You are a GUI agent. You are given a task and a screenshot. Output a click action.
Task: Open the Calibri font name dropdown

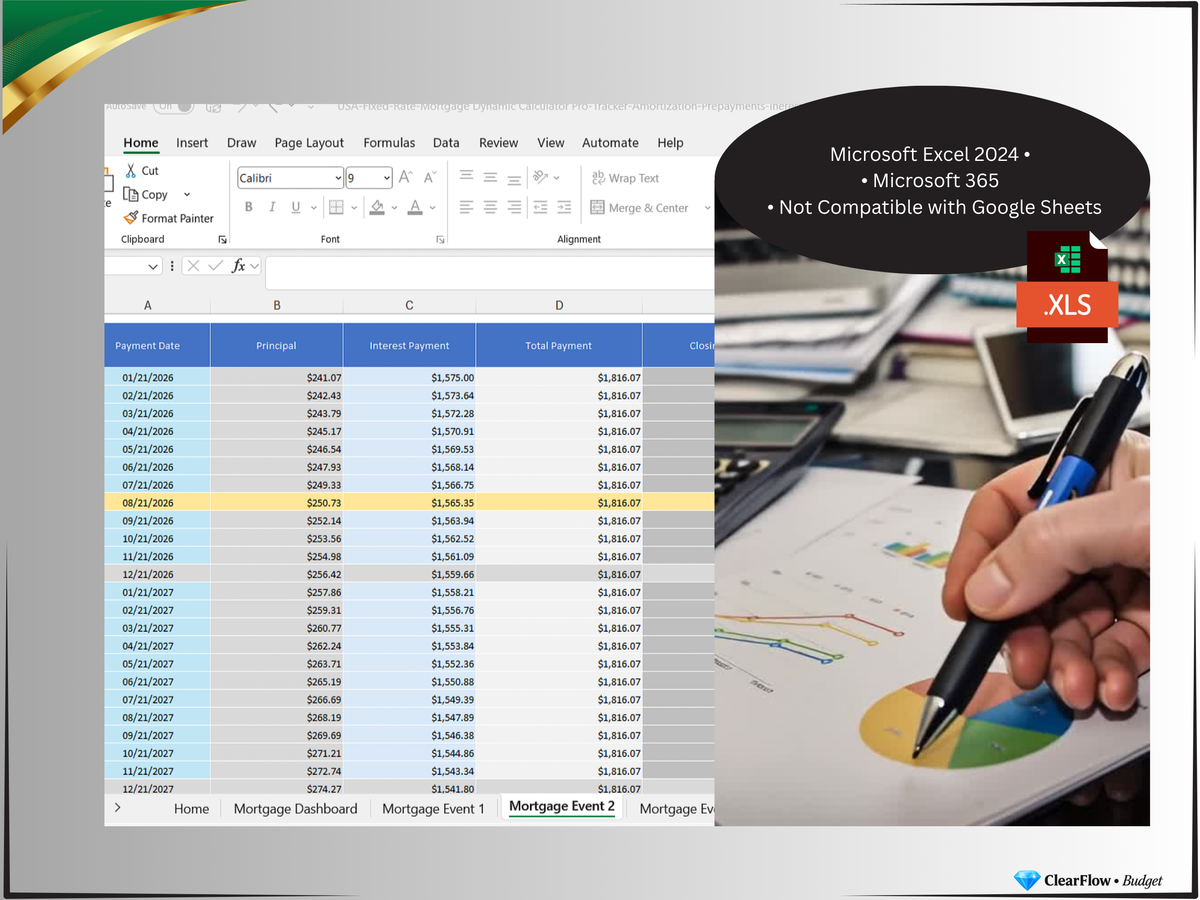pyautogui.click(x=338, y=178)
